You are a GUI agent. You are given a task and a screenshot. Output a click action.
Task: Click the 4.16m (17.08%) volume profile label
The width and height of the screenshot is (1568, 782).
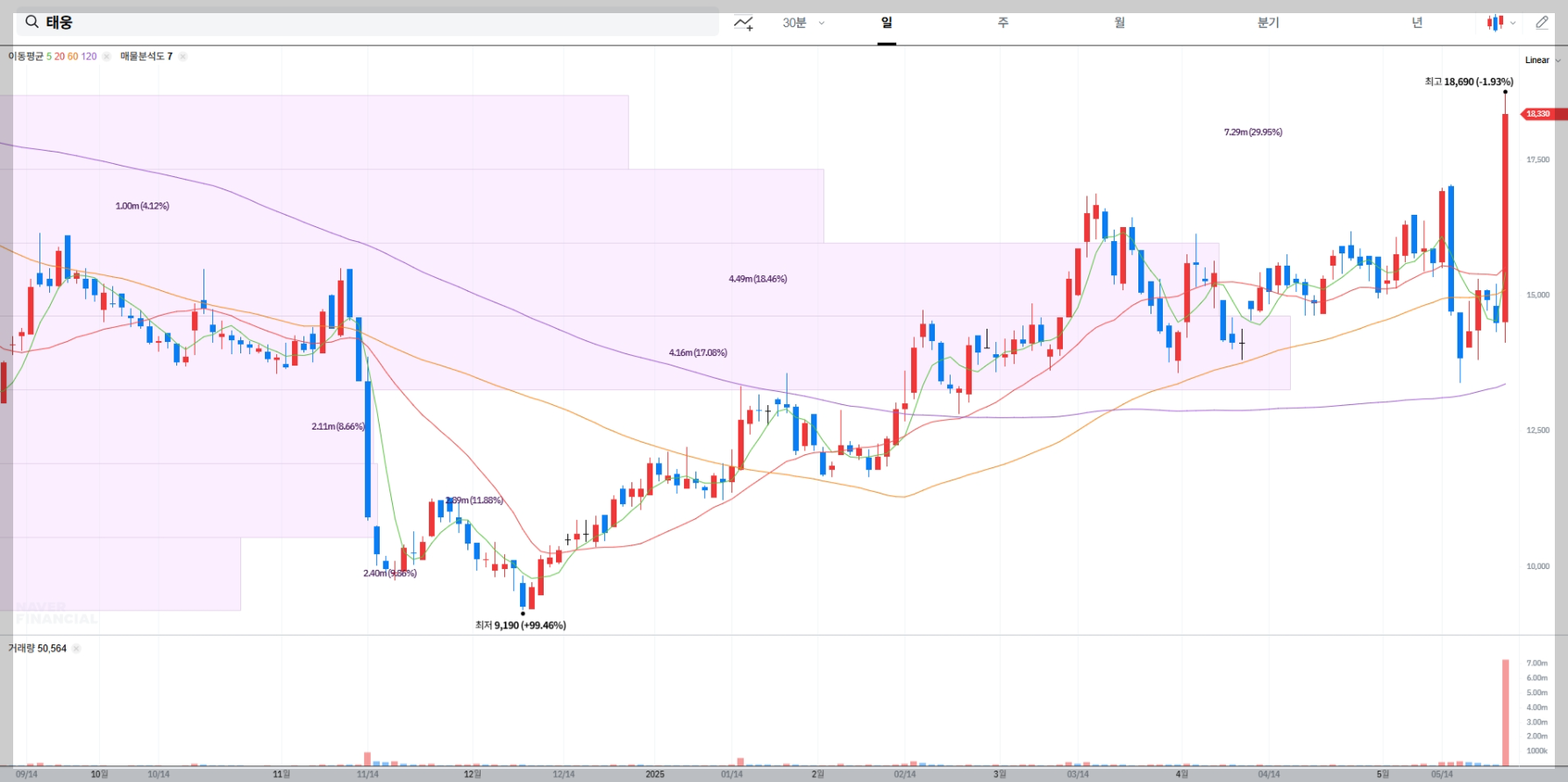point(698,352)
